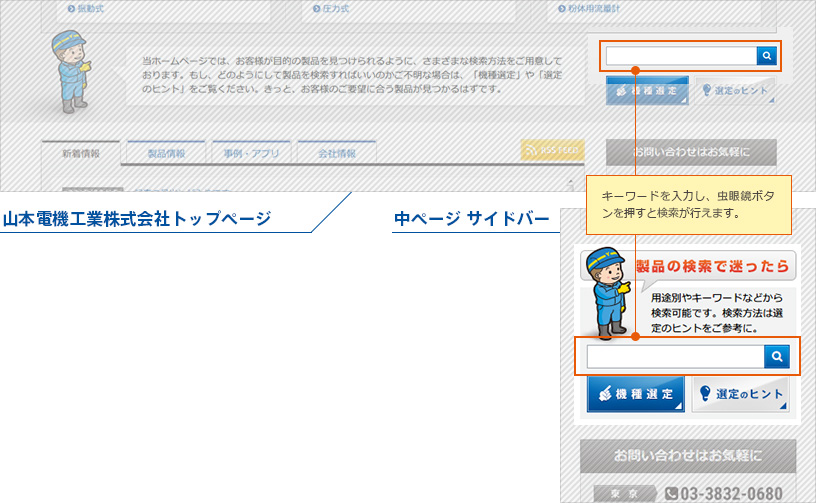Image resolution: width=816 pixels, height=504 pixels.
Task: Click the 製品の検索で迷ったら banner
Action: (712, 266)
